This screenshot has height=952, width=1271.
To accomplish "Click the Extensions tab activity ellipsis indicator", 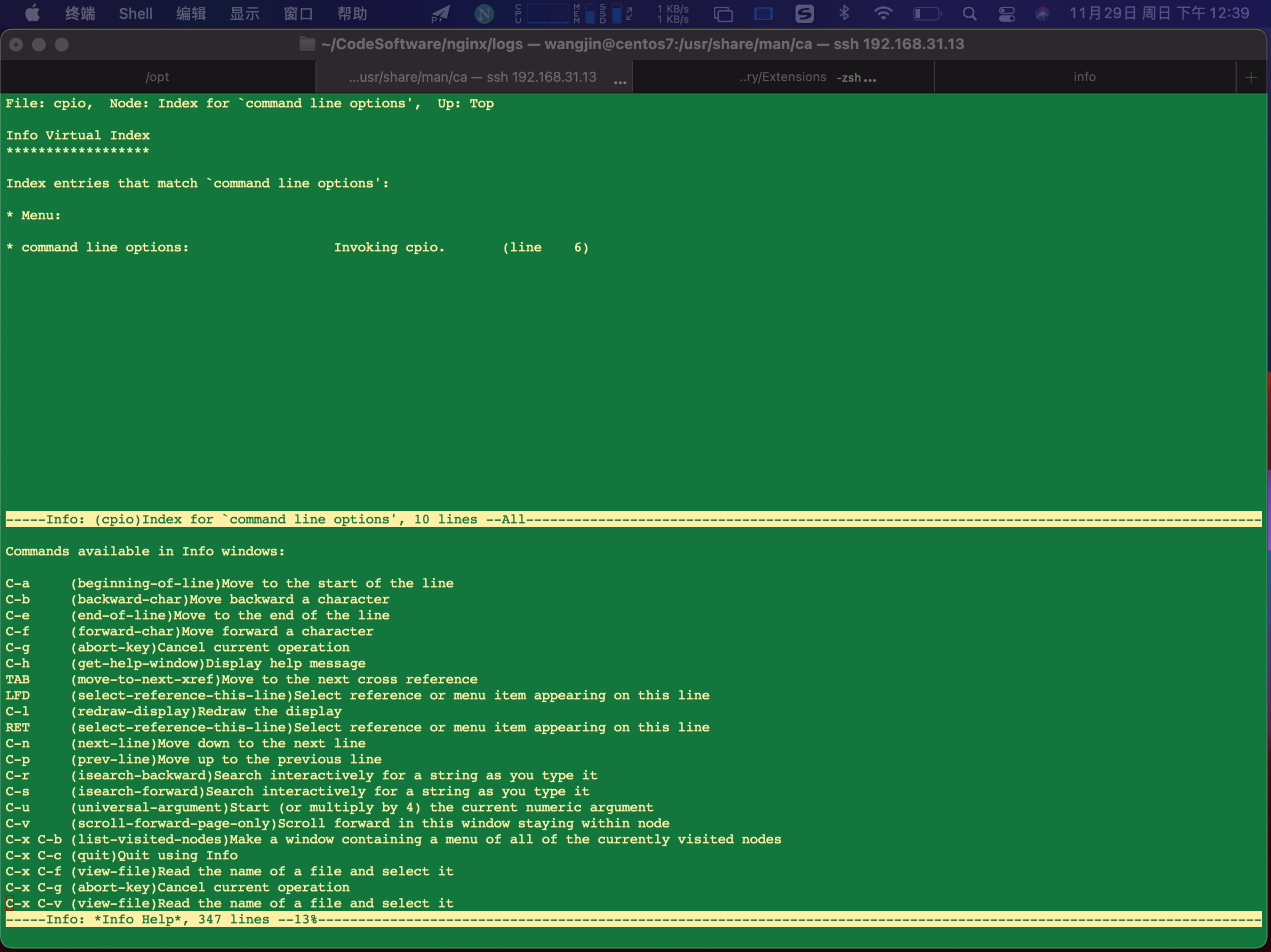I will (x=870, y=80).
